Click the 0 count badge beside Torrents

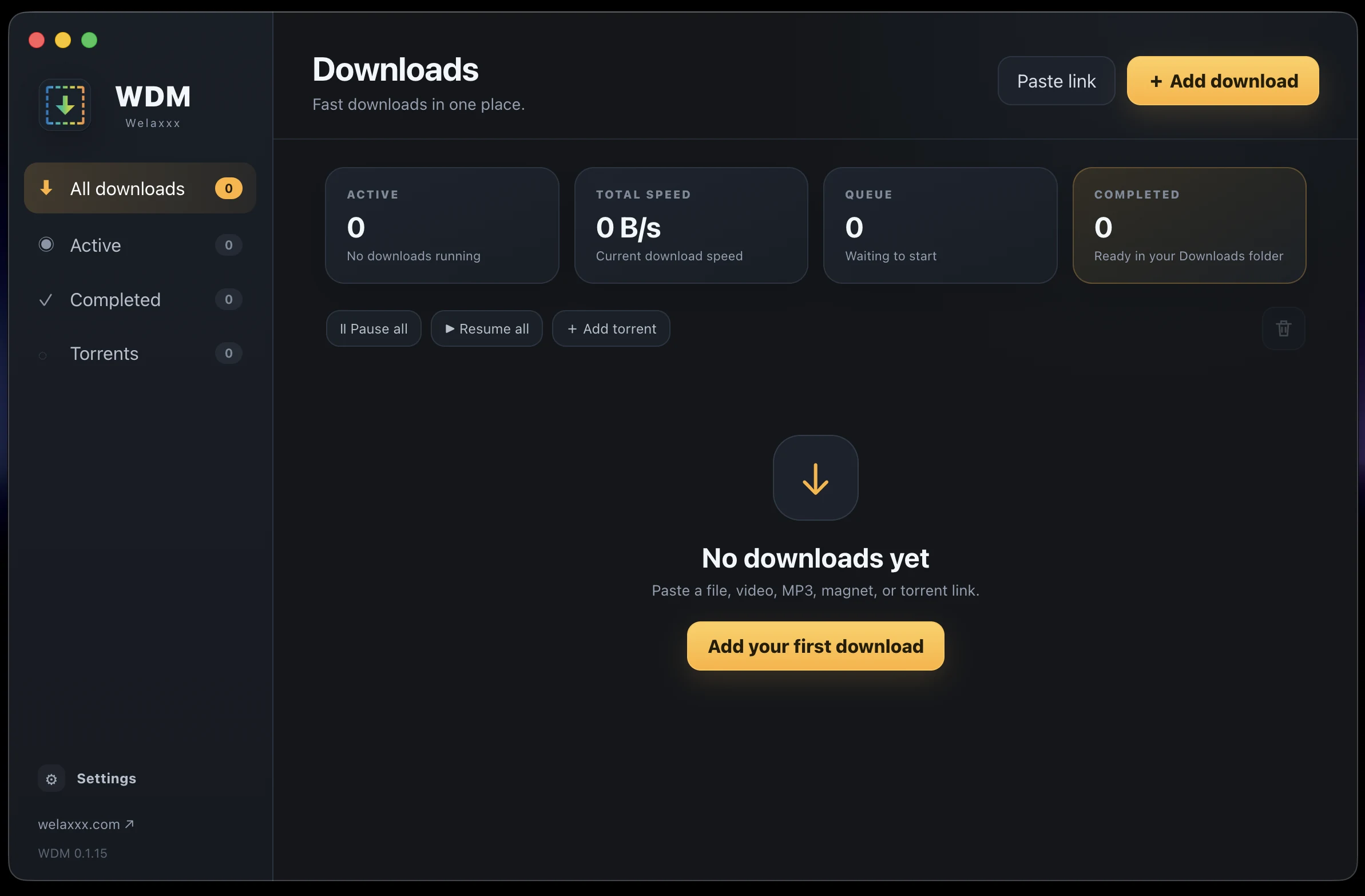click(228, 354)
